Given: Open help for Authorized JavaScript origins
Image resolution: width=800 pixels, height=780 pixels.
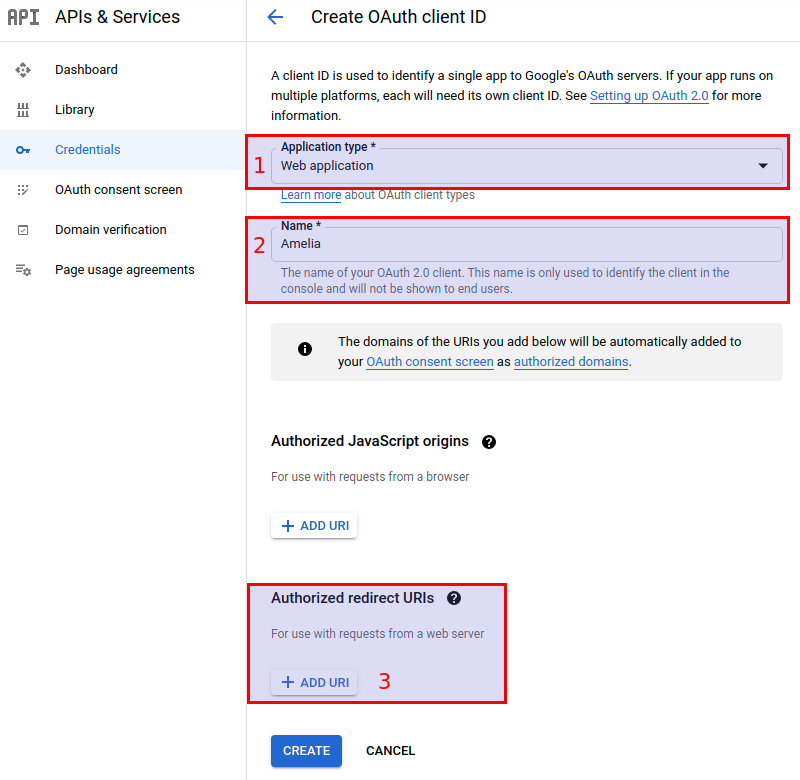Looking at the screenshot, I should (x=489, y=441).
